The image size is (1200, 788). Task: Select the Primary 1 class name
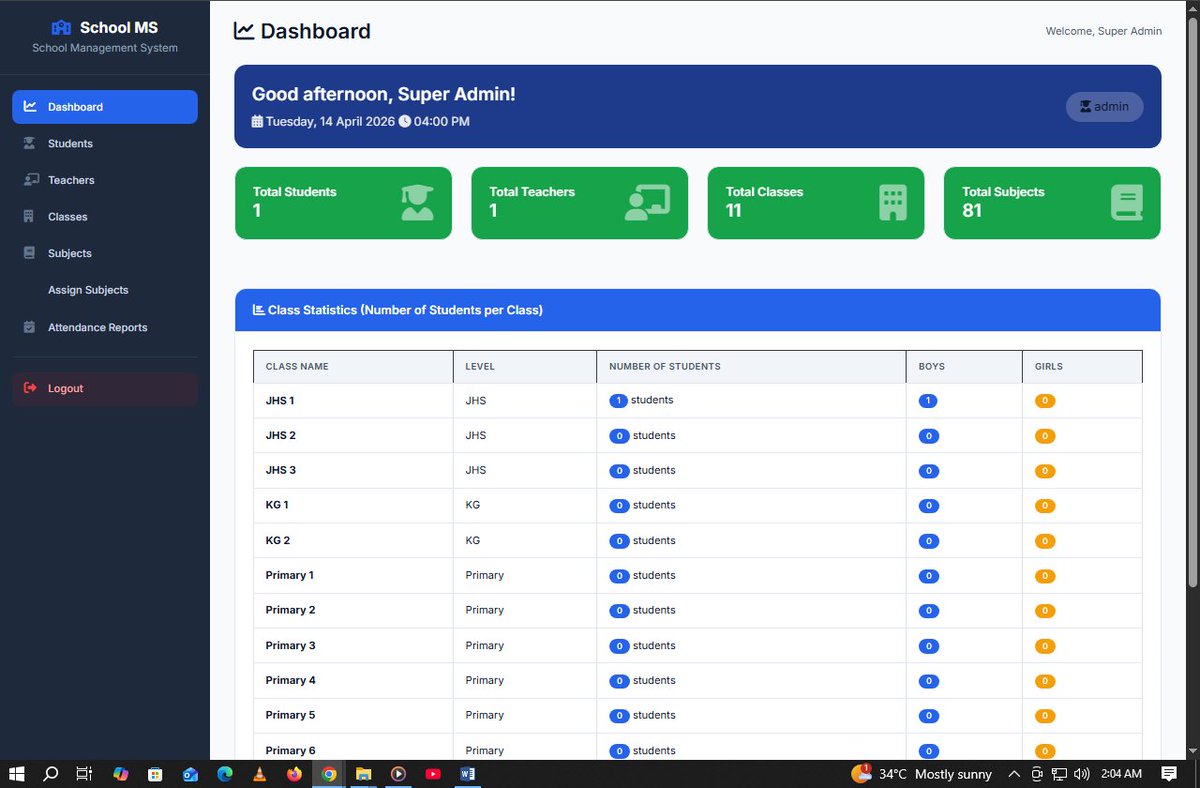290,576
